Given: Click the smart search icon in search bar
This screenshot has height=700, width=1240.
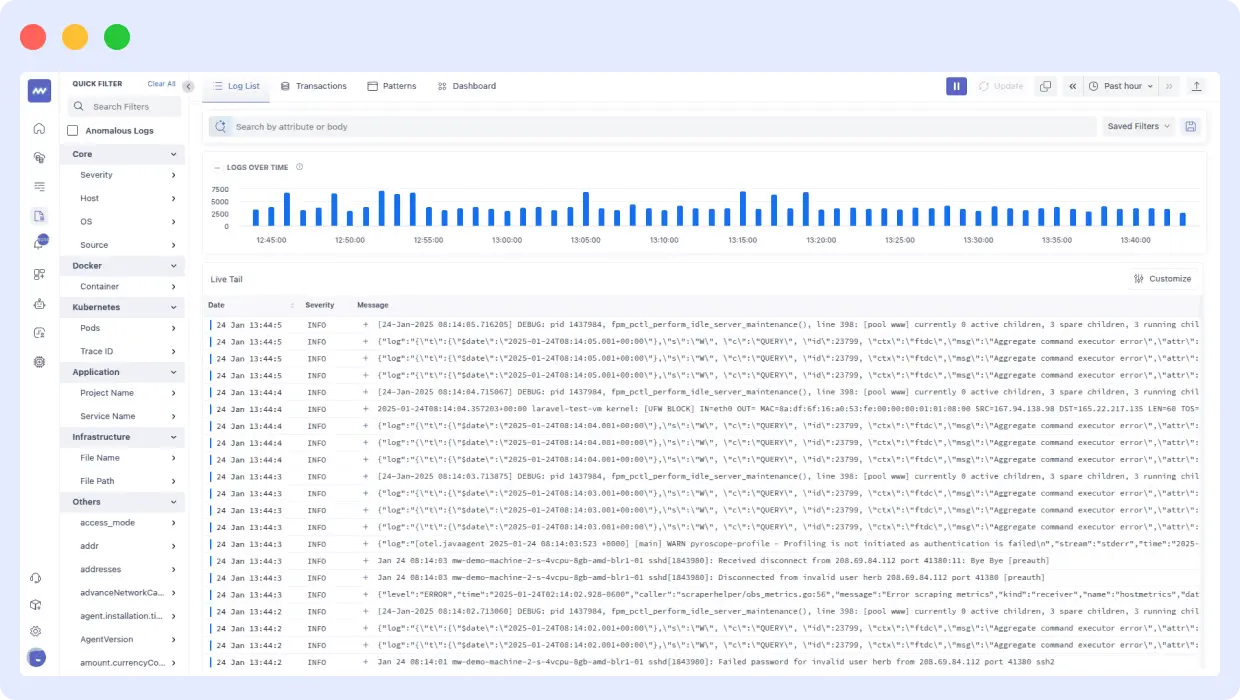Looking at the screenshot, I should [x=221, y=126].
